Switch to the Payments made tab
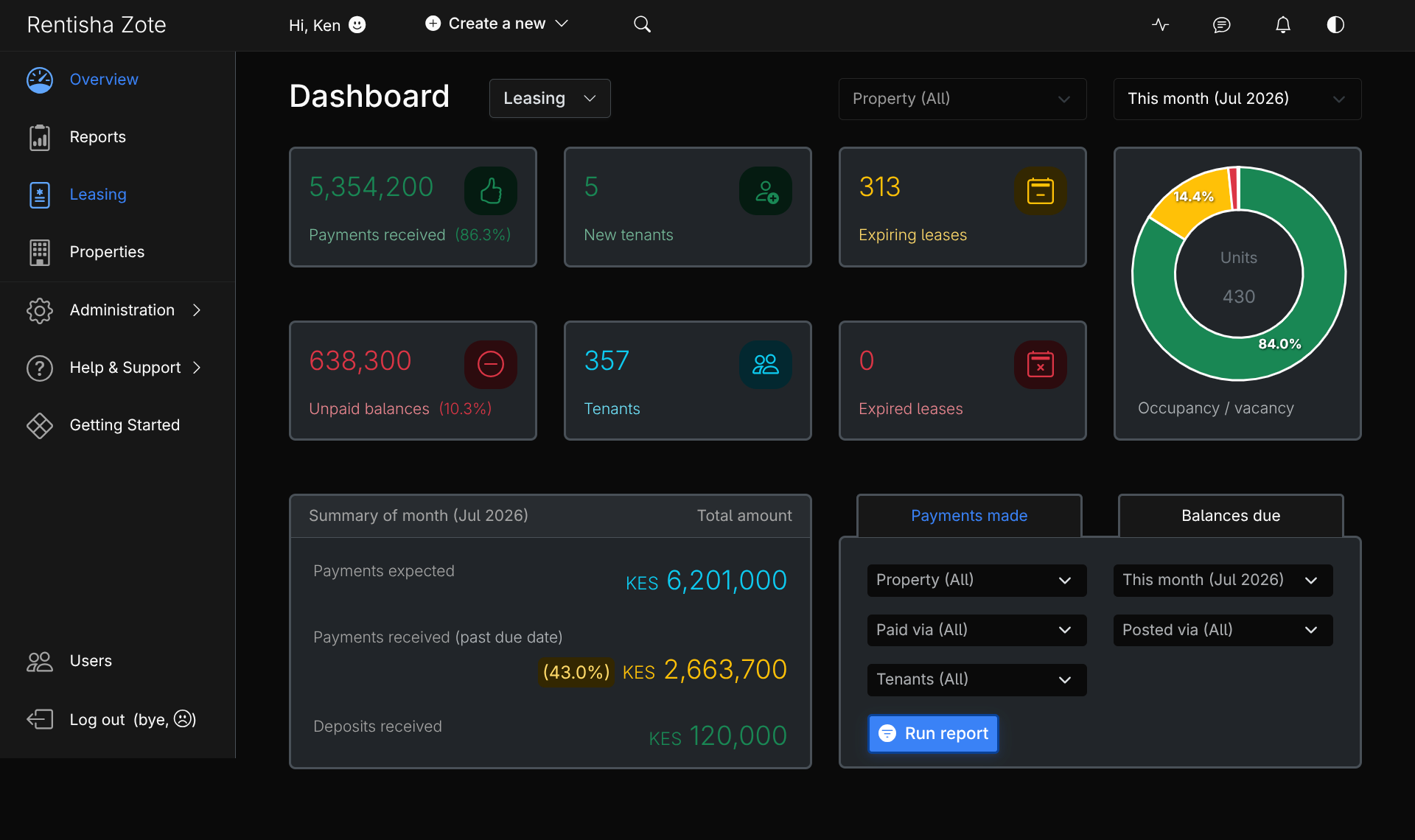 click(969, 516)
